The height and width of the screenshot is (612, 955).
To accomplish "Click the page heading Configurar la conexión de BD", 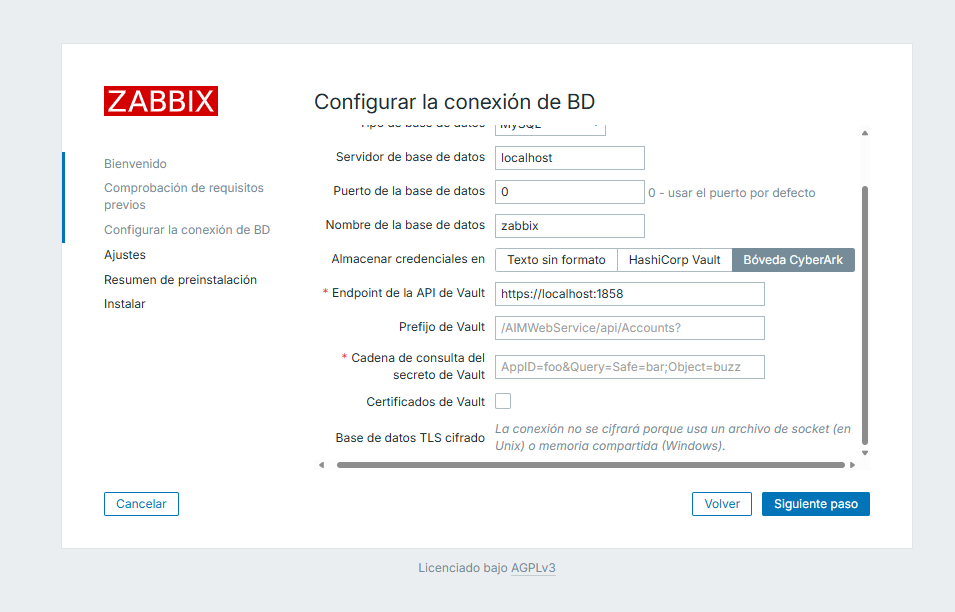I will pyautogui.click(x=454, y=102).
